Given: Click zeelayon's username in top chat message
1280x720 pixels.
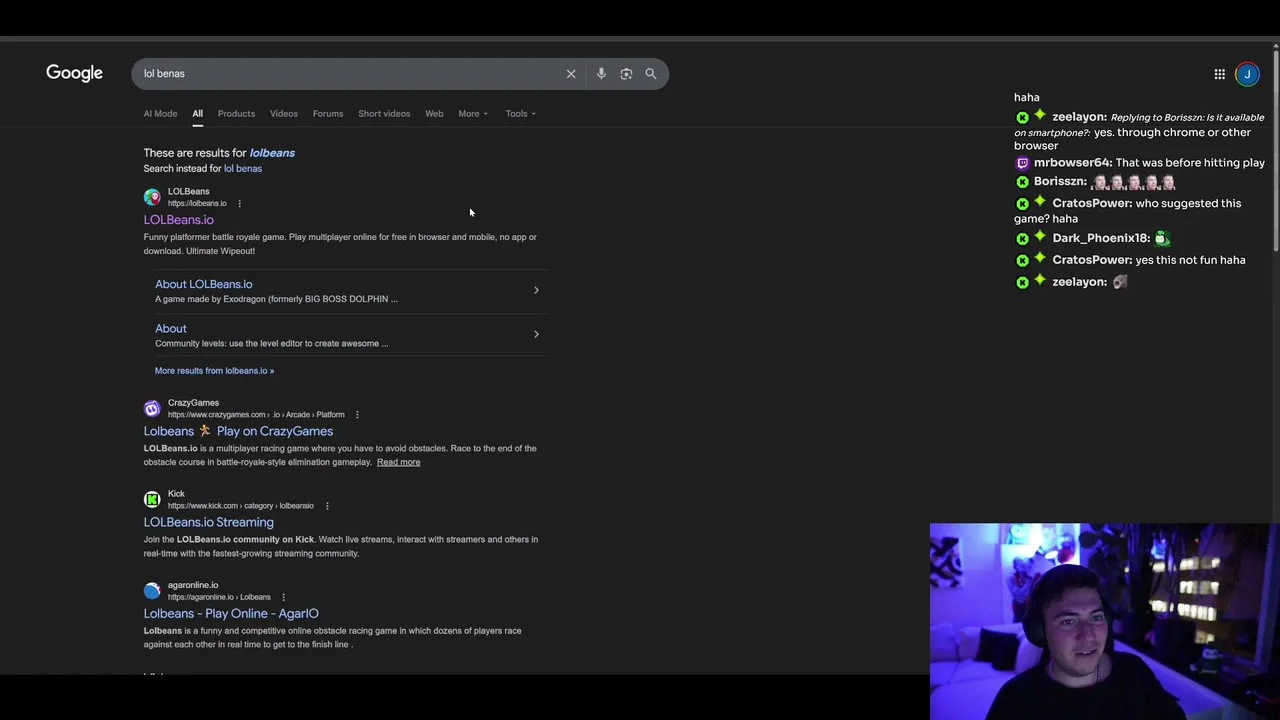Looking at the screenshot, I should tap(1079, 117).
